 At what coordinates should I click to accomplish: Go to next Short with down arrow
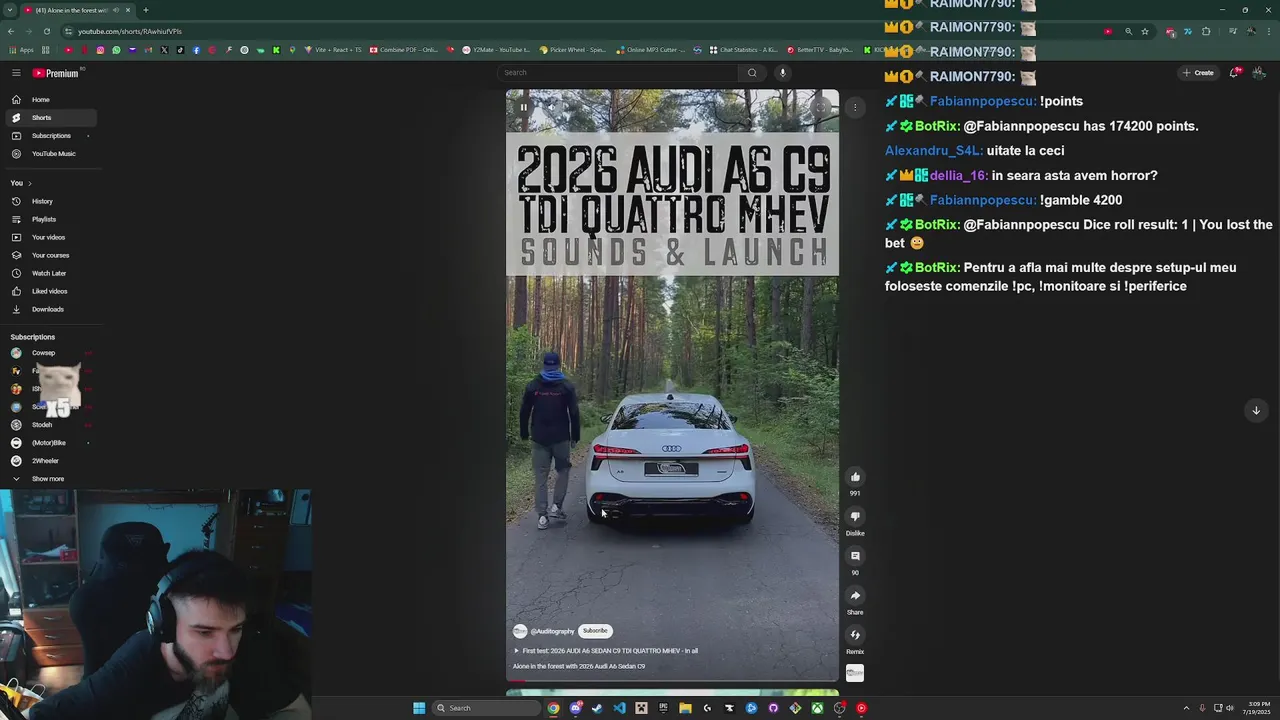click(x=1256, y=410)
